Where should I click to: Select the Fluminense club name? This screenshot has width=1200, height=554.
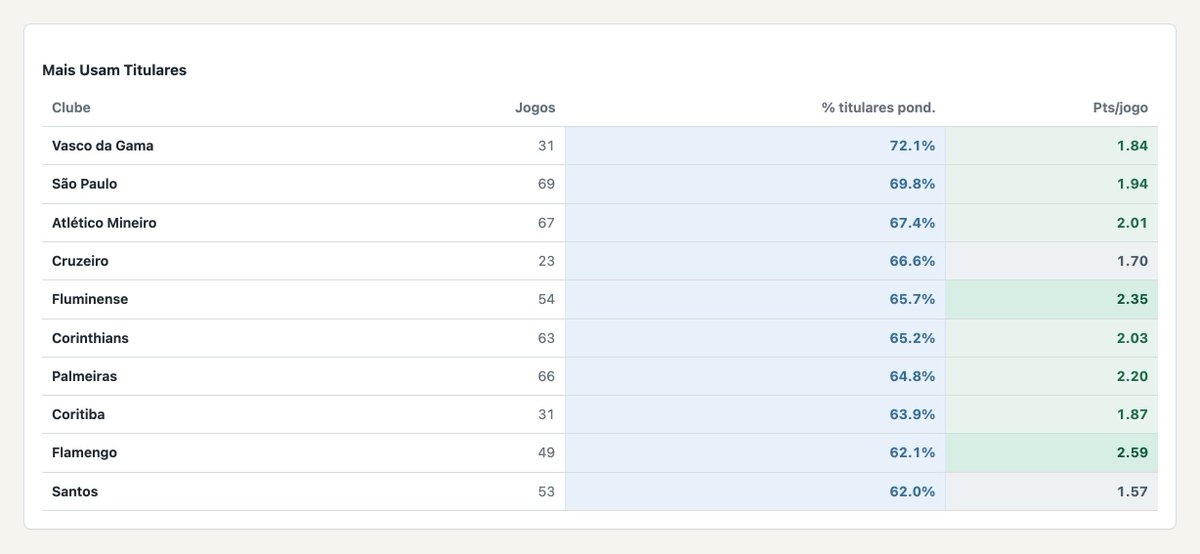tap(90, 299)
